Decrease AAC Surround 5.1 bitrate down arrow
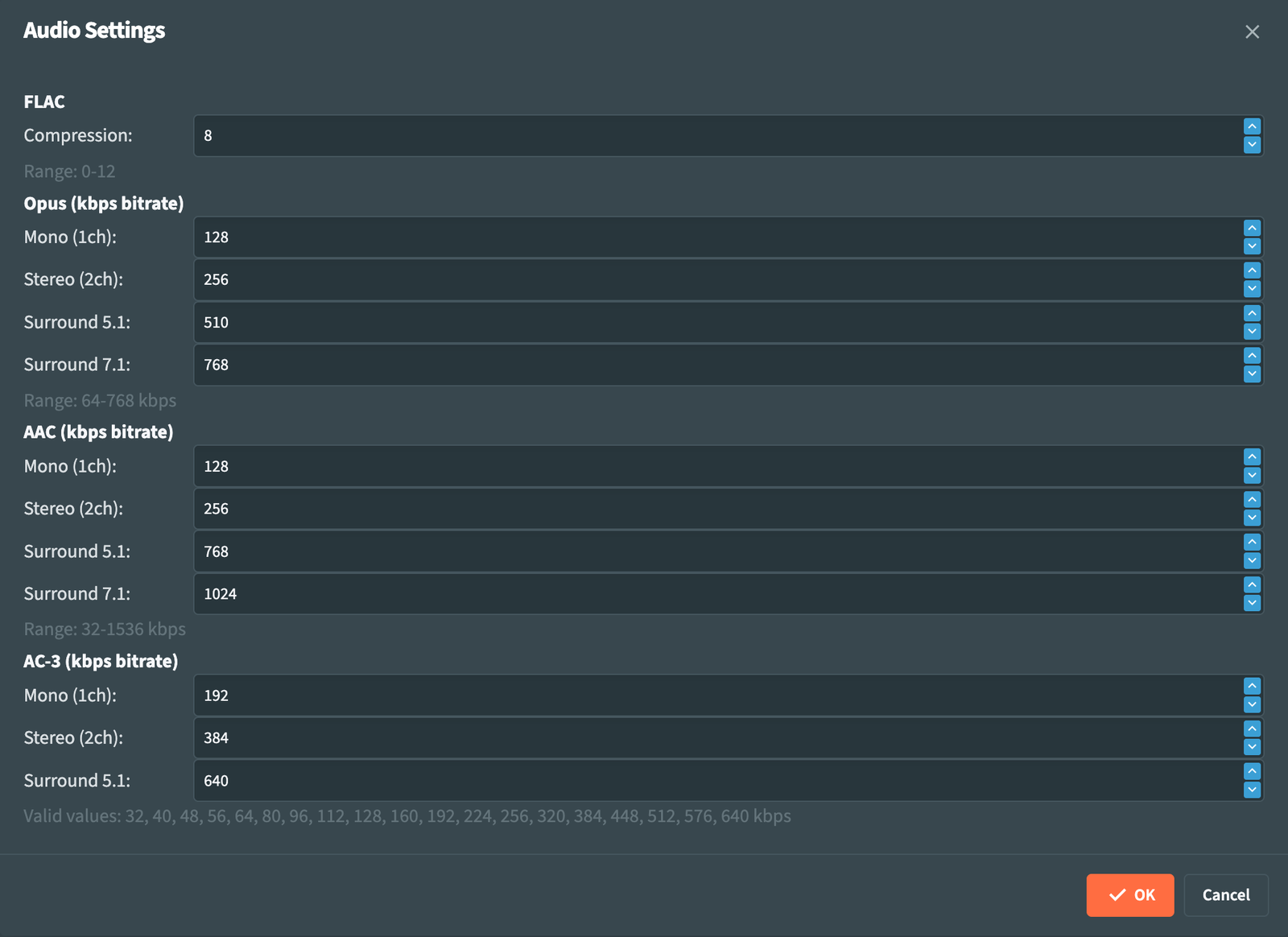The image size is (1288, 937). click(1252, 560)
